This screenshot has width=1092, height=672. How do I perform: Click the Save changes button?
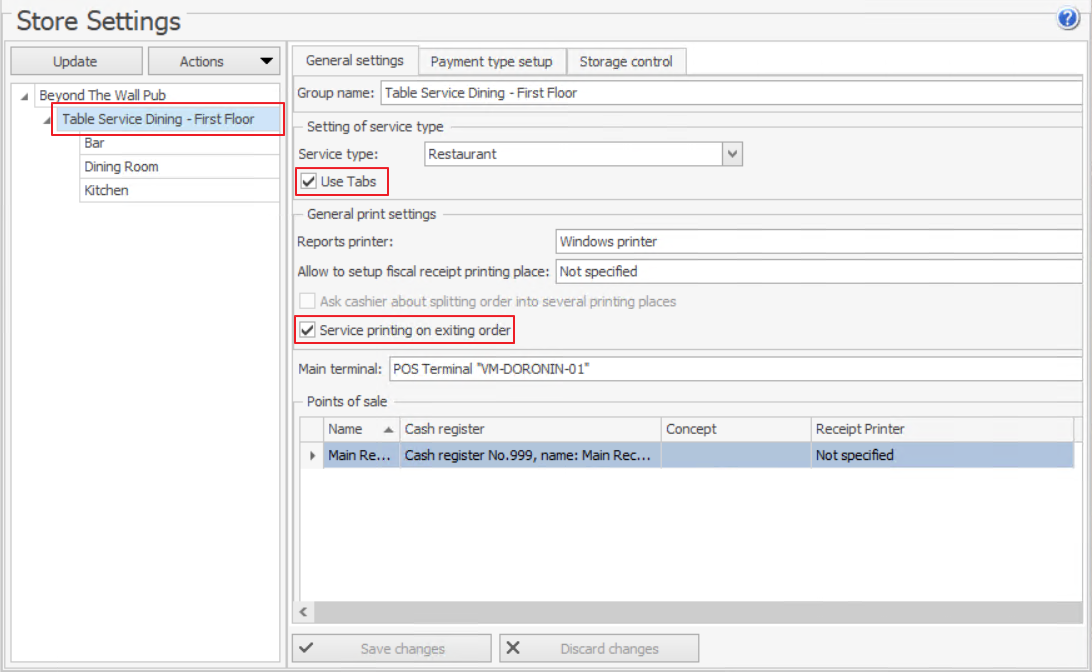(x=391, y=649)
